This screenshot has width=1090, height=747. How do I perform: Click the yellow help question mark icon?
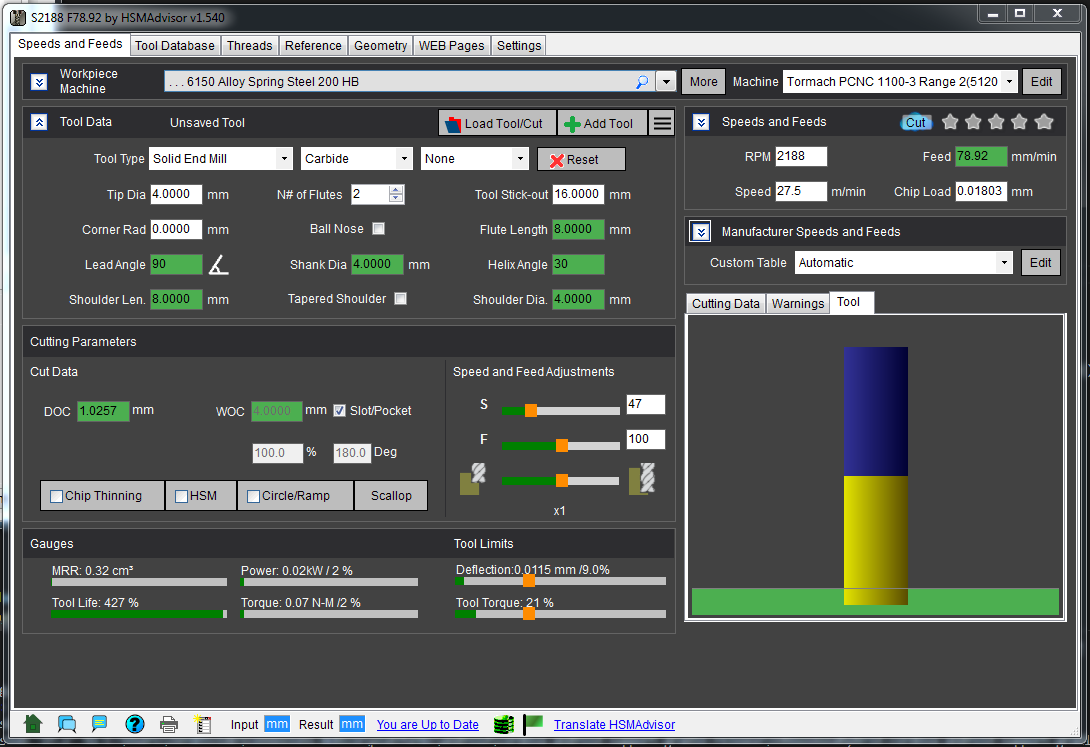coord(134,724)
